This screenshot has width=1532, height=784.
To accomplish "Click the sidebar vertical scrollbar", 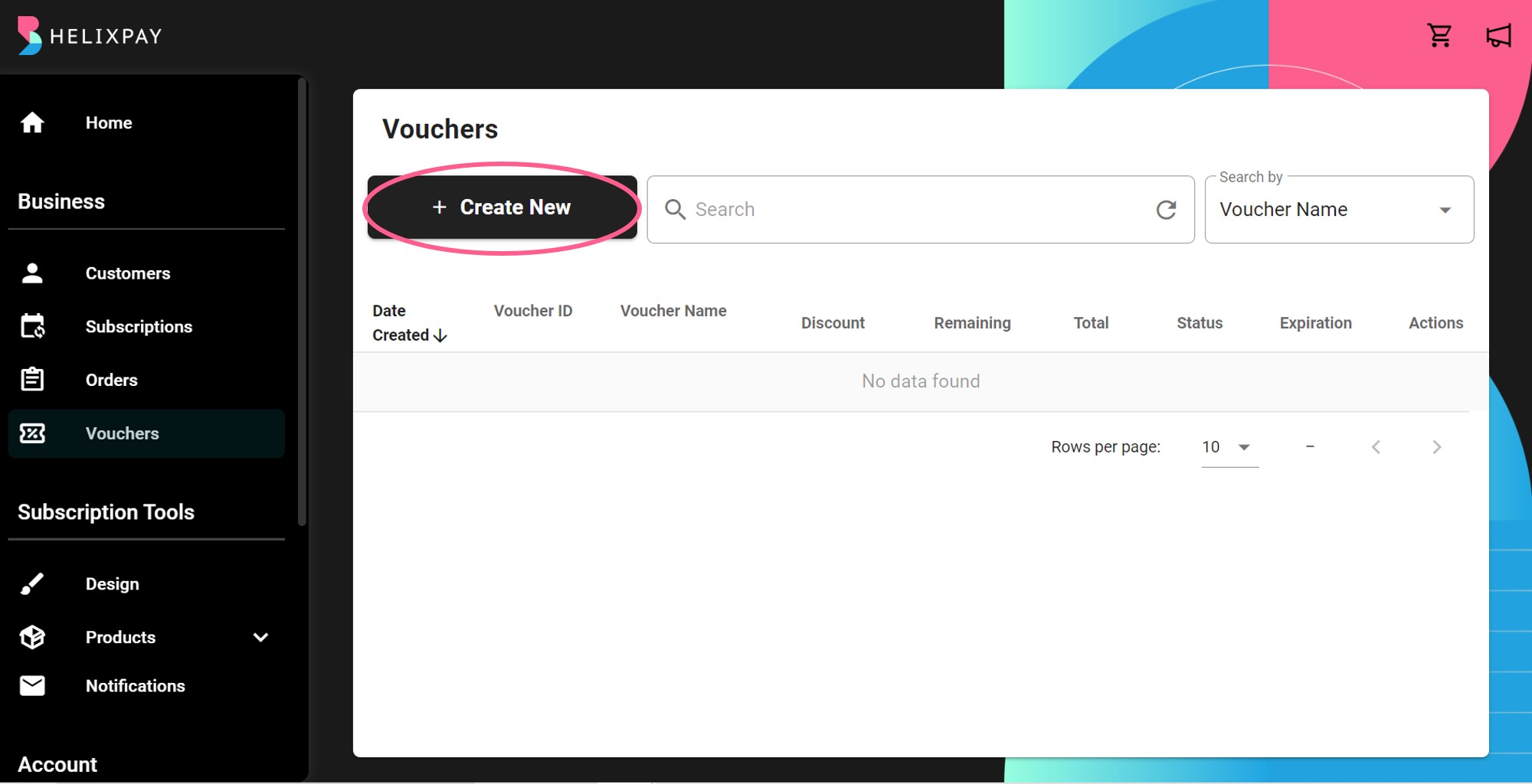I will [302, 302].
